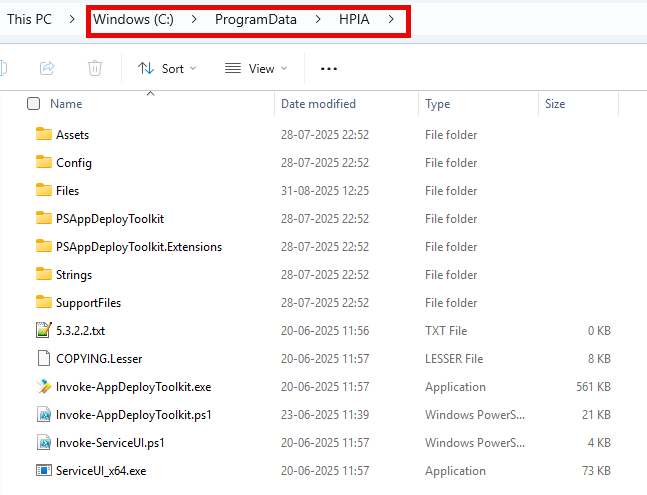Click the Delete trash can icon
647x495 pixels.
pos(95,68)
